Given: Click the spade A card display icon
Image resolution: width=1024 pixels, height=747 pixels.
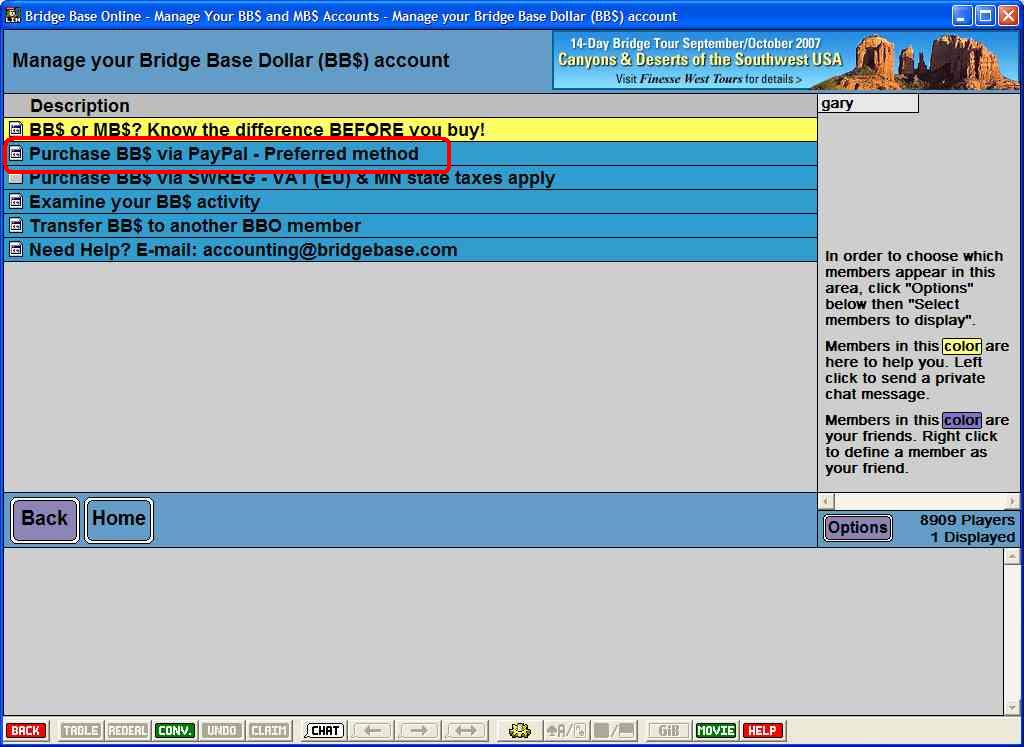Looking at the screenshot, I should click(566, 731).
